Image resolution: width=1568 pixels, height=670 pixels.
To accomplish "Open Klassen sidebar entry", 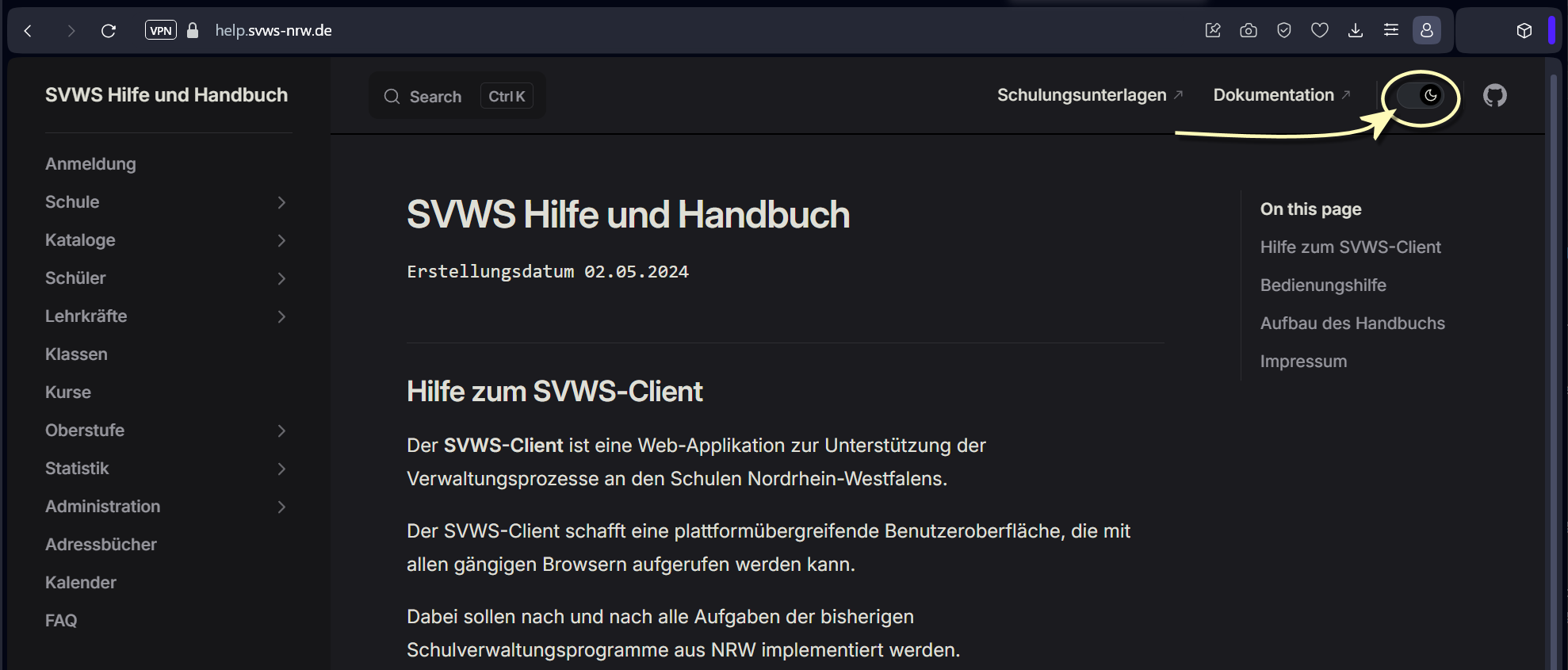I will pos(76,354).
